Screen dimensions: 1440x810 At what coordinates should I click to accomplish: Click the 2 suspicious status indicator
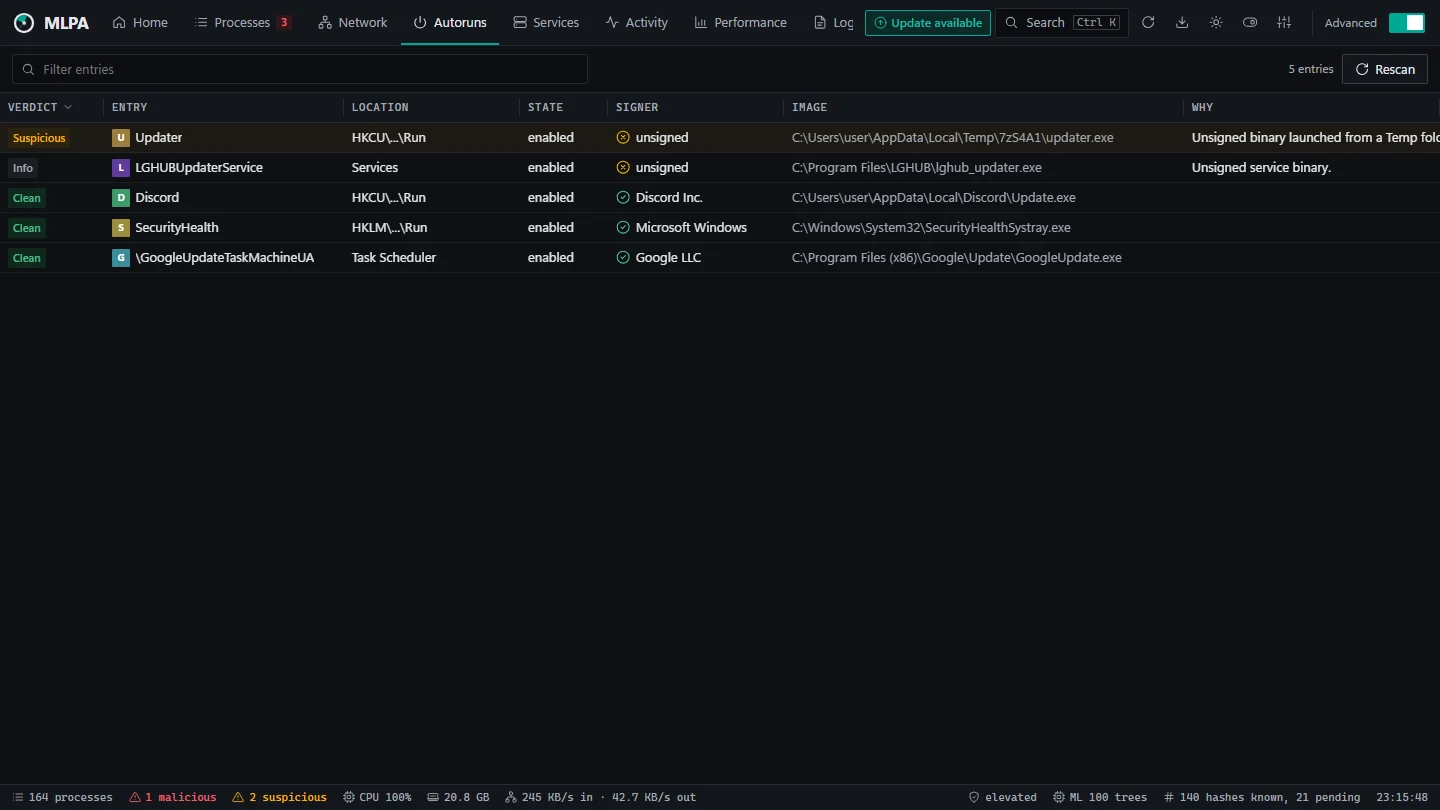pos(280,798)
